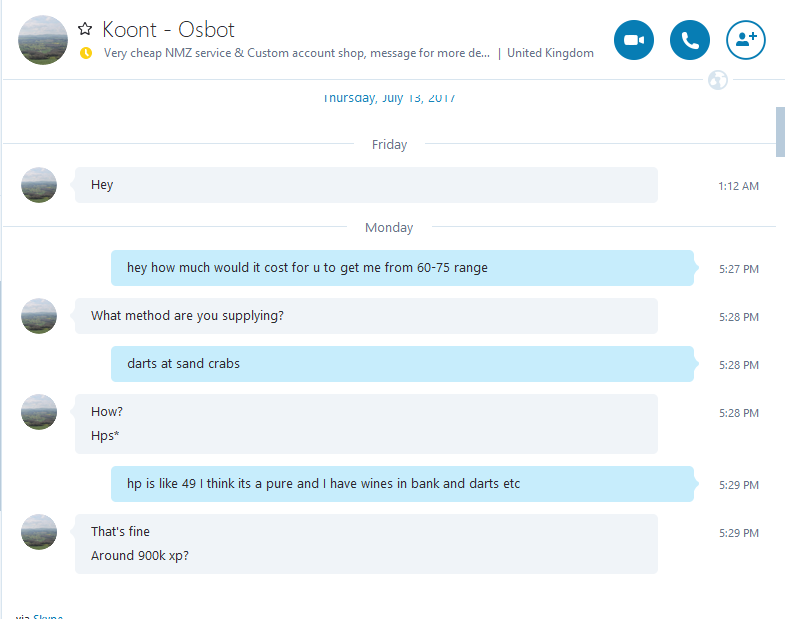785x619 pixels.
Task: Click the "hp is like 49" message bubble
Action: [401, 484]
